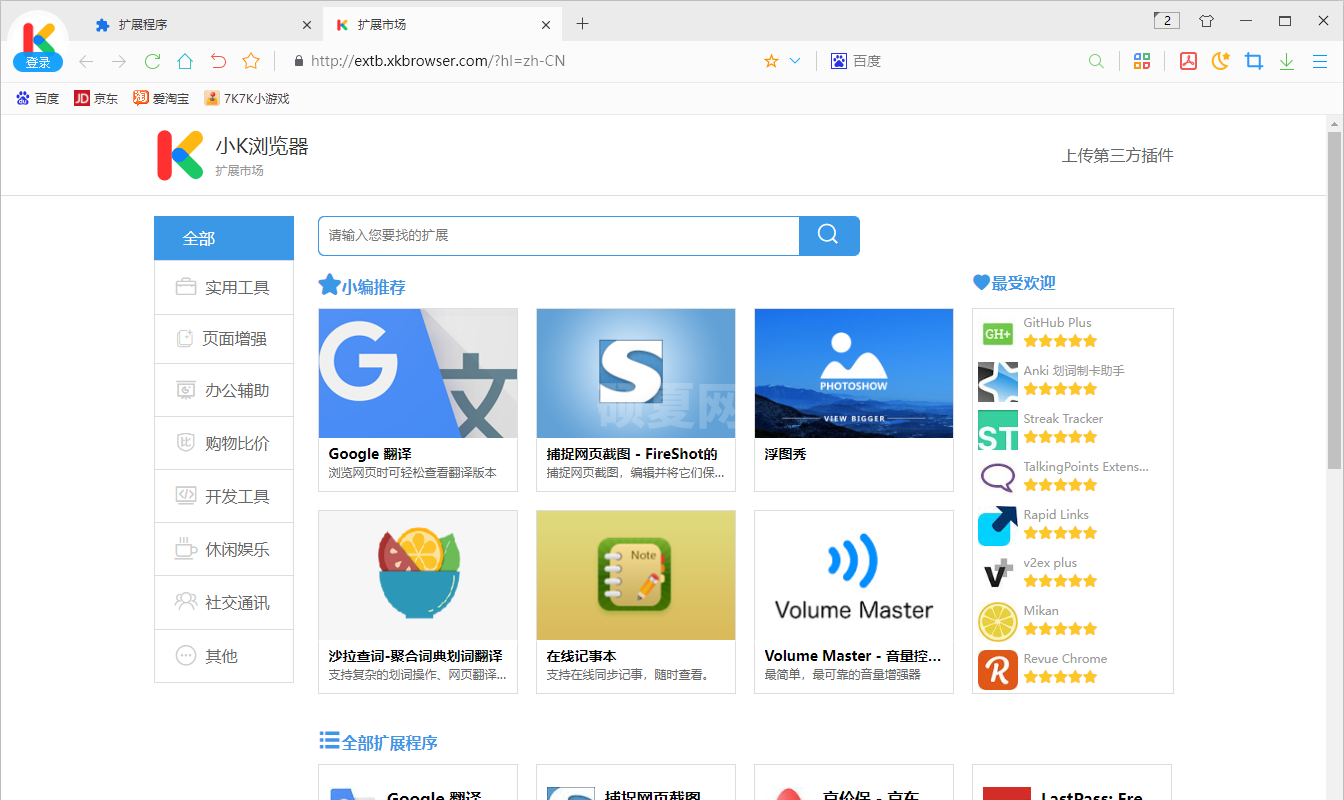The image size is (1344, 800).
Task: Switch to the 扩展程序 tab
Action: click(x=203, y=24)
